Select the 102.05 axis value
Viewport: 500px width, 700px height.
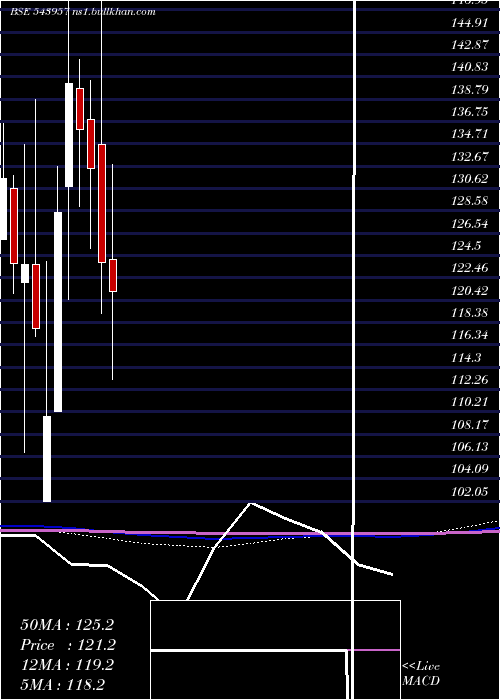click(470, 492)
